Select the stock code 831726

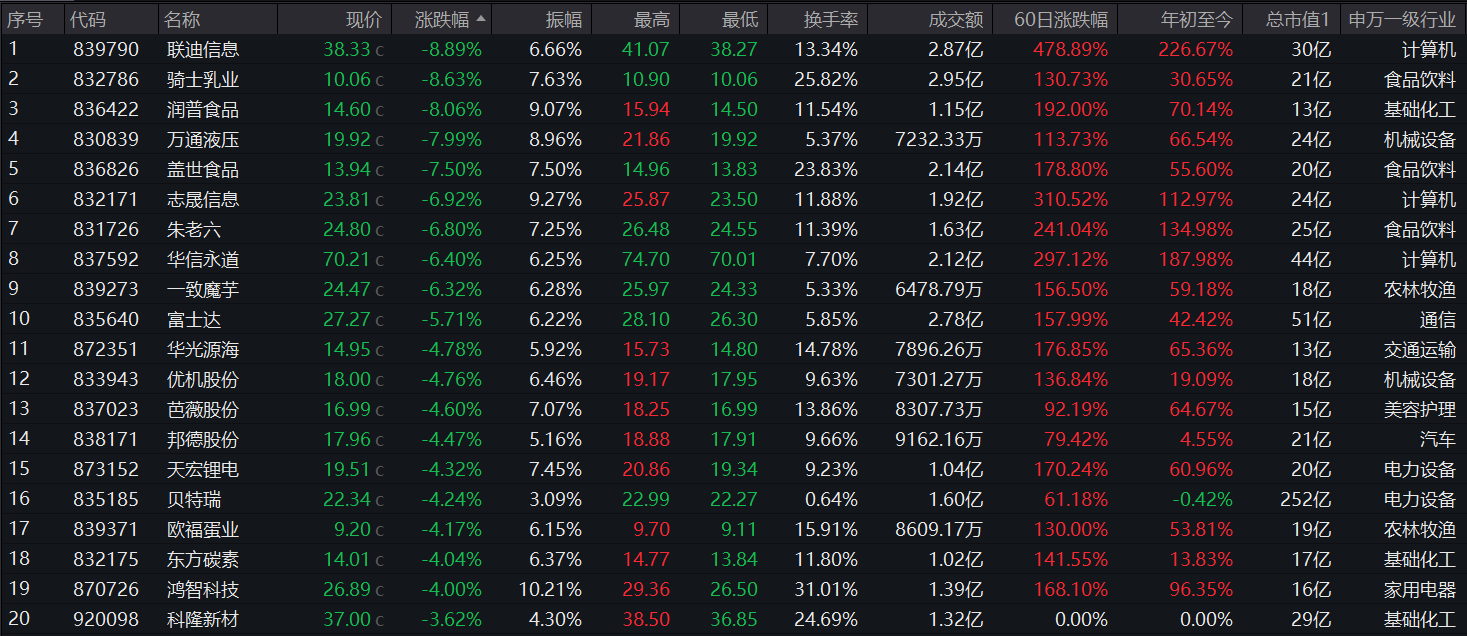pyautogui.click(x=106, y=229)
